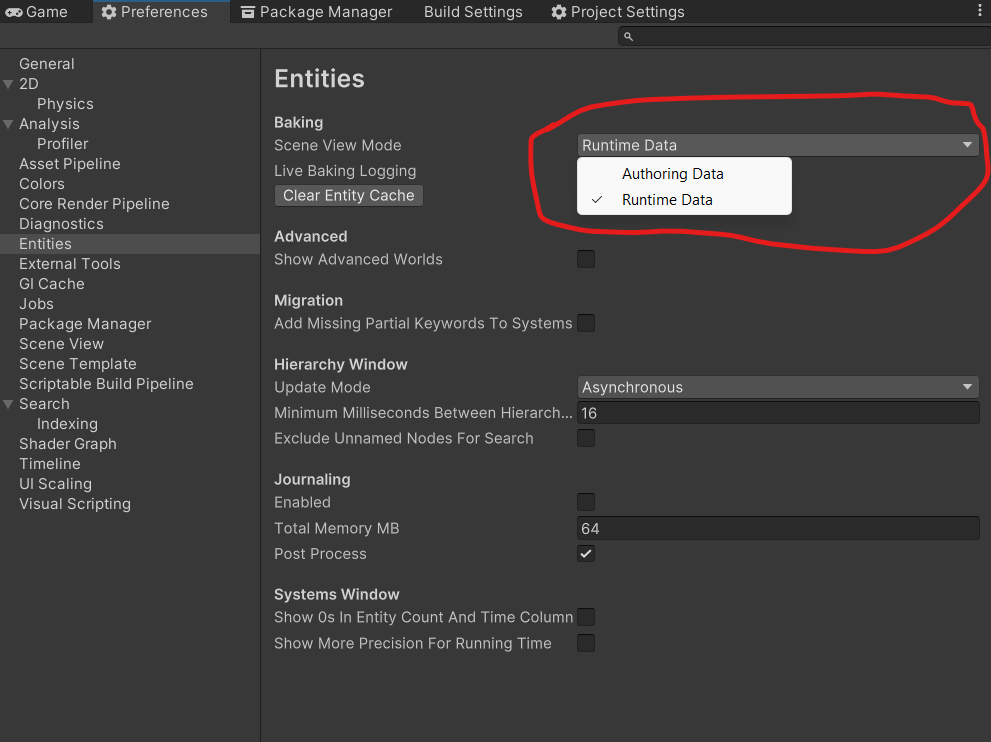
Task: Check Exclude Unnamed Nodes For Search
Action: point(586,438)
